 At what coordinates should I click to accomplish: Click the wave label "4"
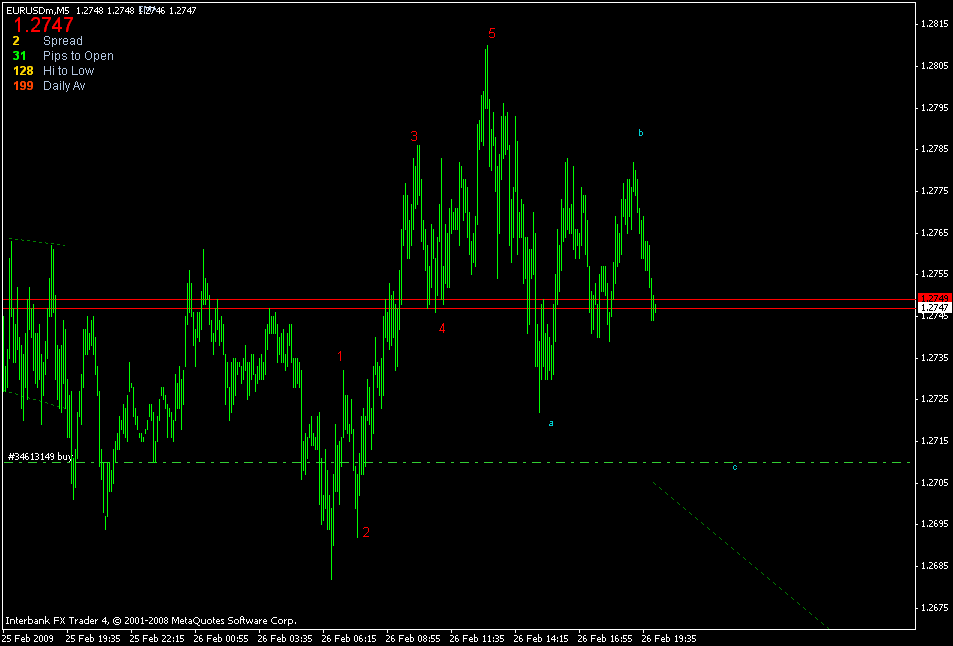pyautogui.click(x=441, y=327)
